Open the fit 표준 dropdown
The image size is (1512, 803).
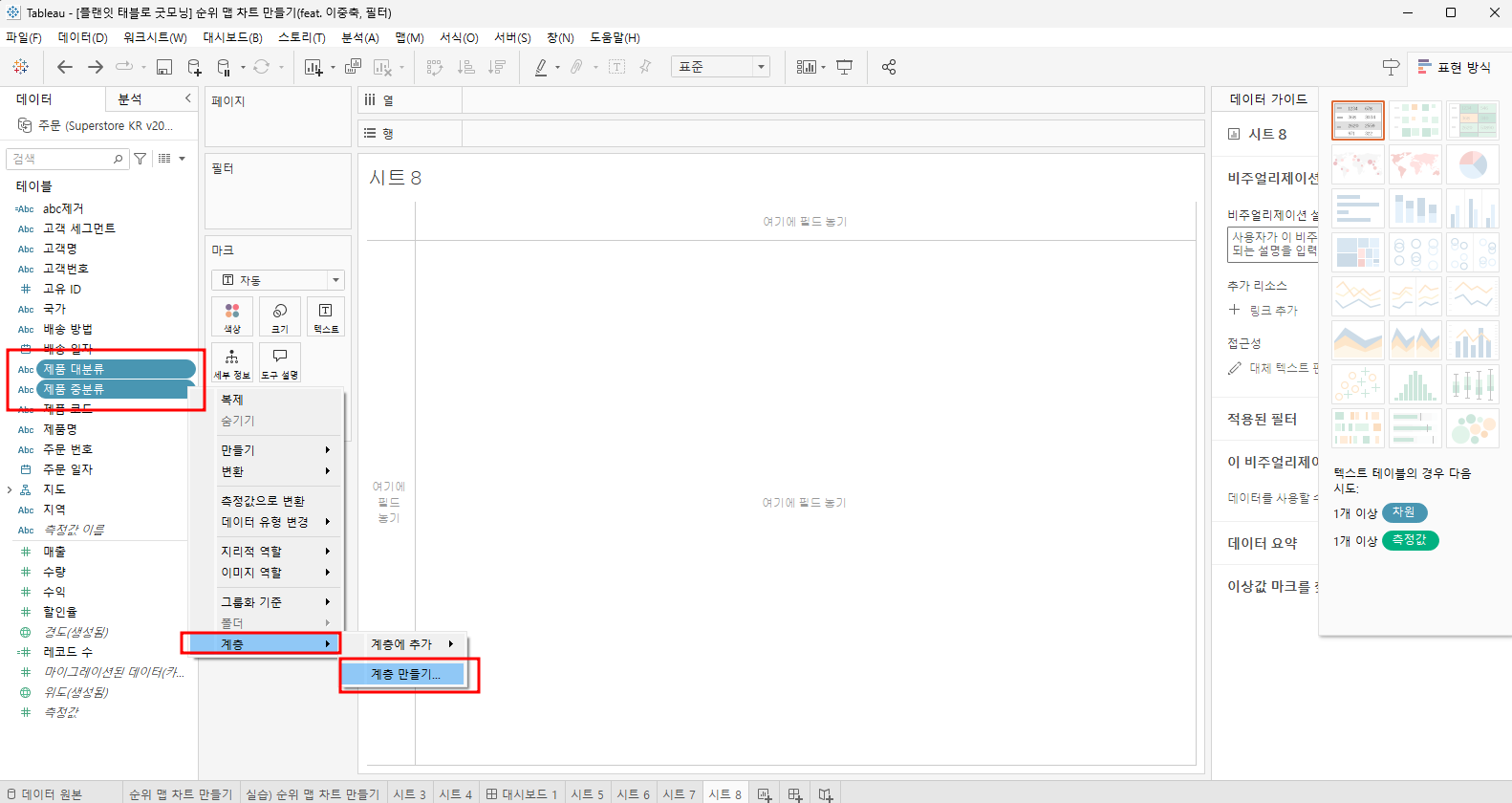coord(721,67)
